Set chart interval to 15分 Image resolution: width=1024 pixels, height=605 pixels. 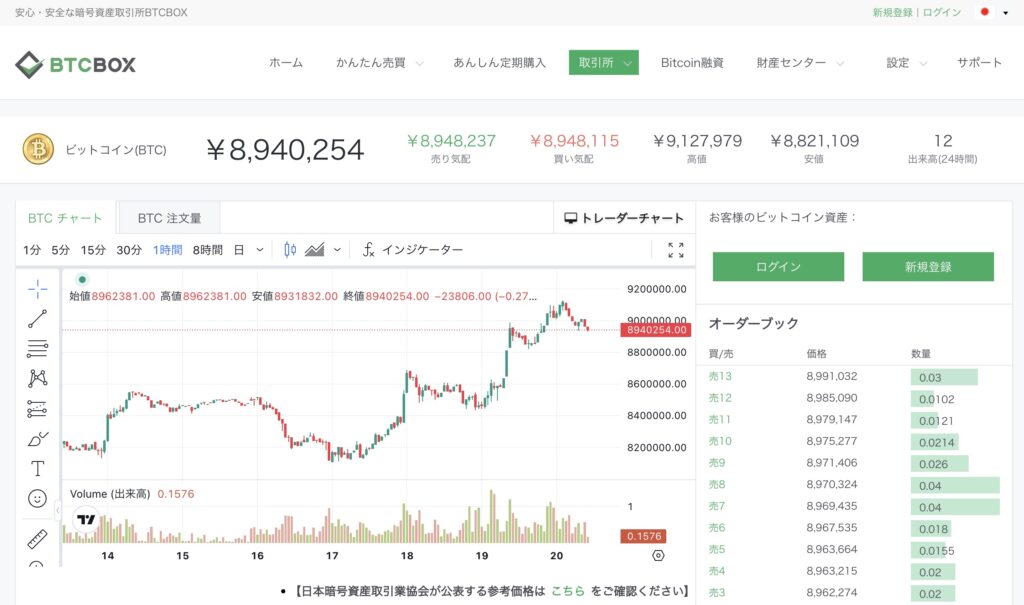tap(93, 250)
